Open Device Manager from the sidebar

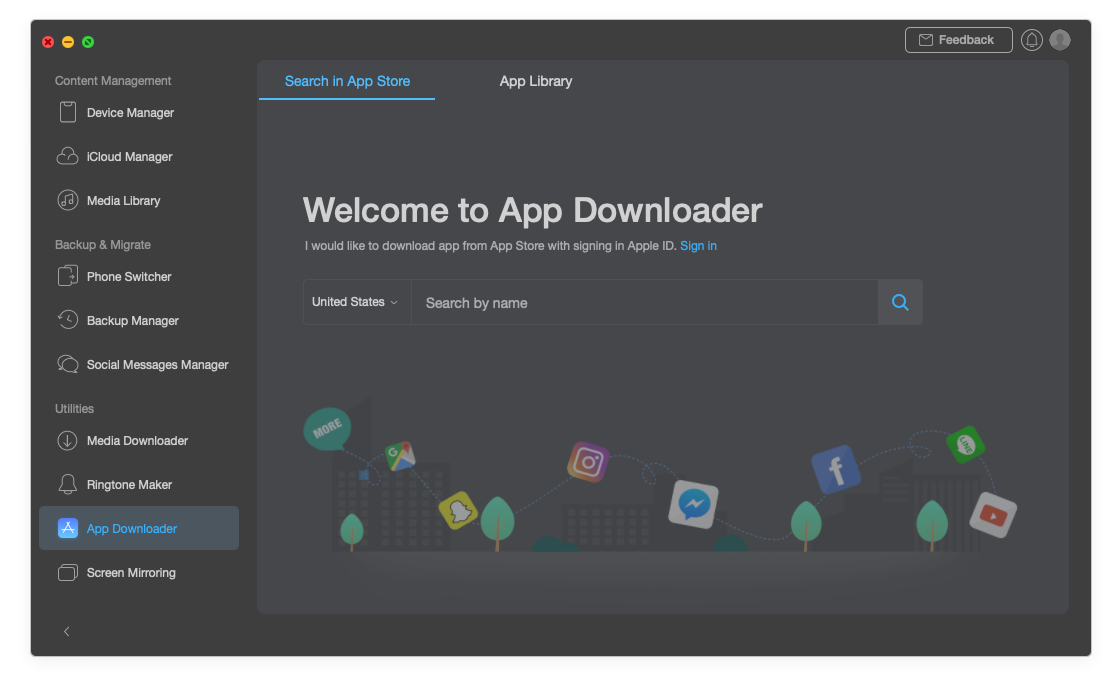130,113
